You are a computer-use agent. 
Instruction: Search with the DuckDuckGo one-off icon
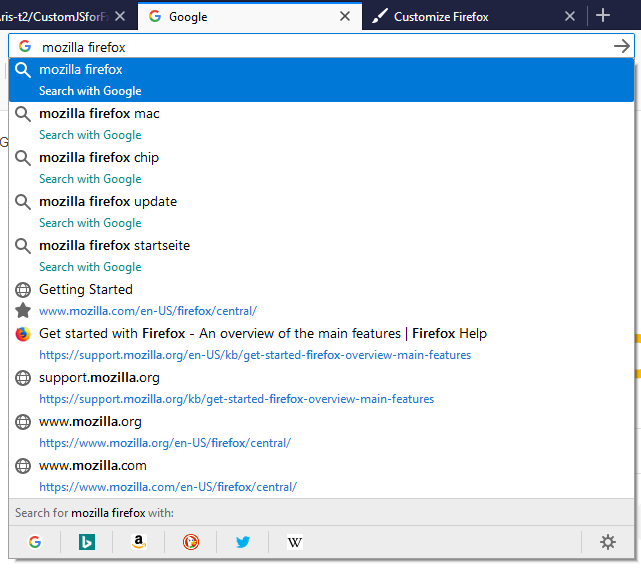click(x=191, y=542)
